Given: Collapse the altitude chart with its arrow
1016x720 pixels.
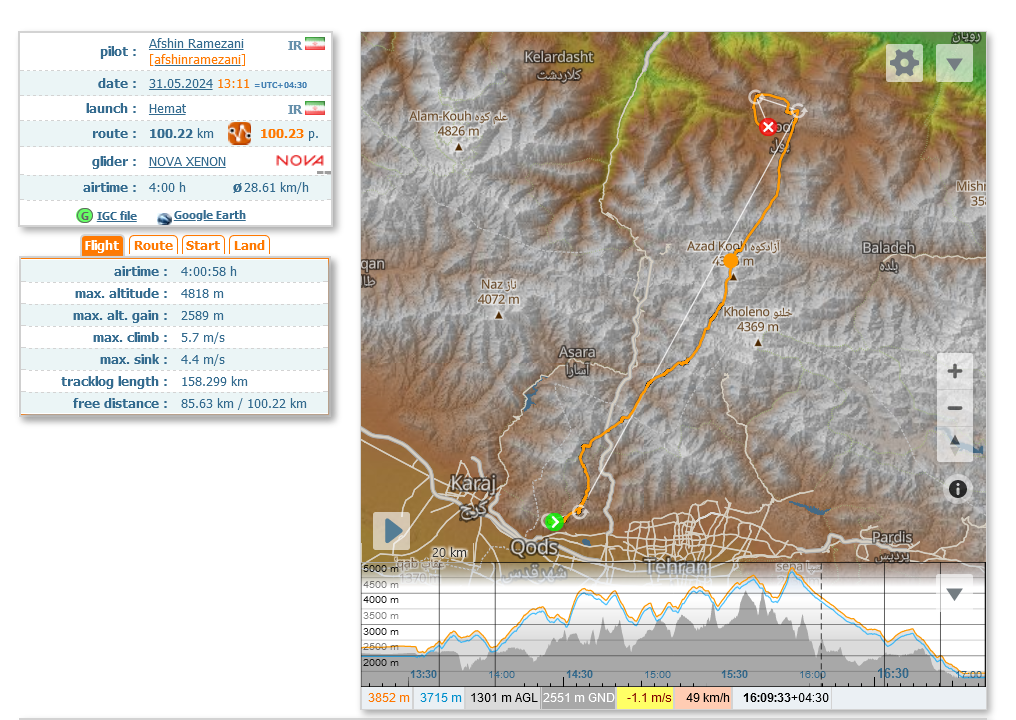Looking at the screenshot, I should click(x=954, y=594).
